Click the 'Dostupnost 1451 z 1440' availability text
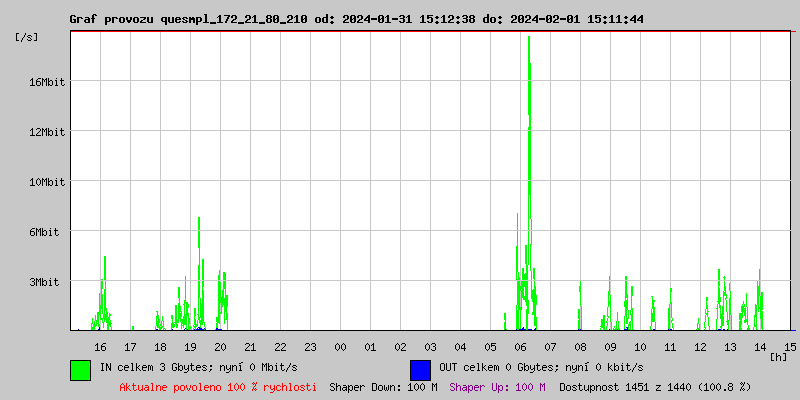Viewport: 800px width, 400px height. click(x=655, y=386)
